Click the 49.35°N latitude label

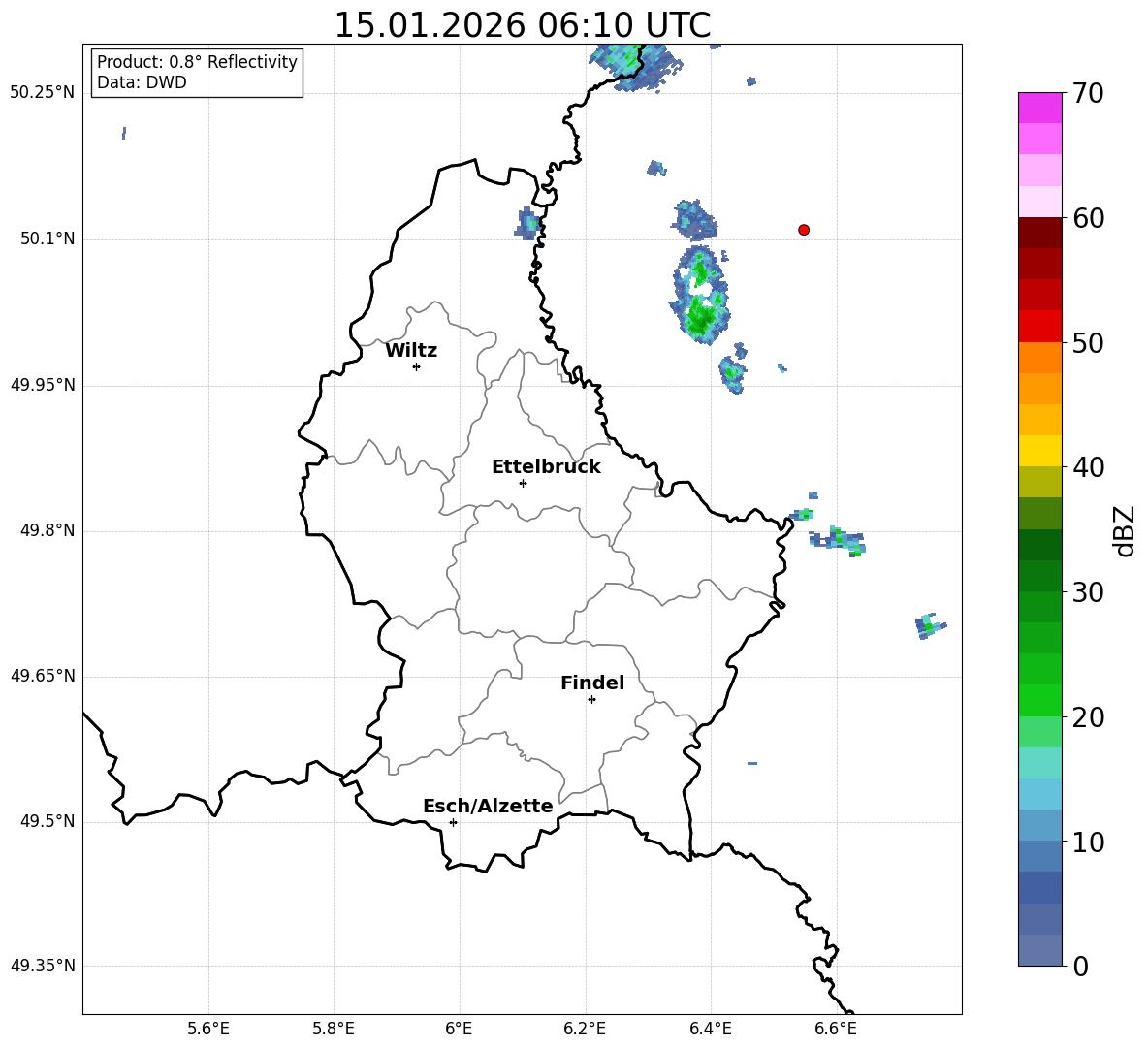(43, 966)
